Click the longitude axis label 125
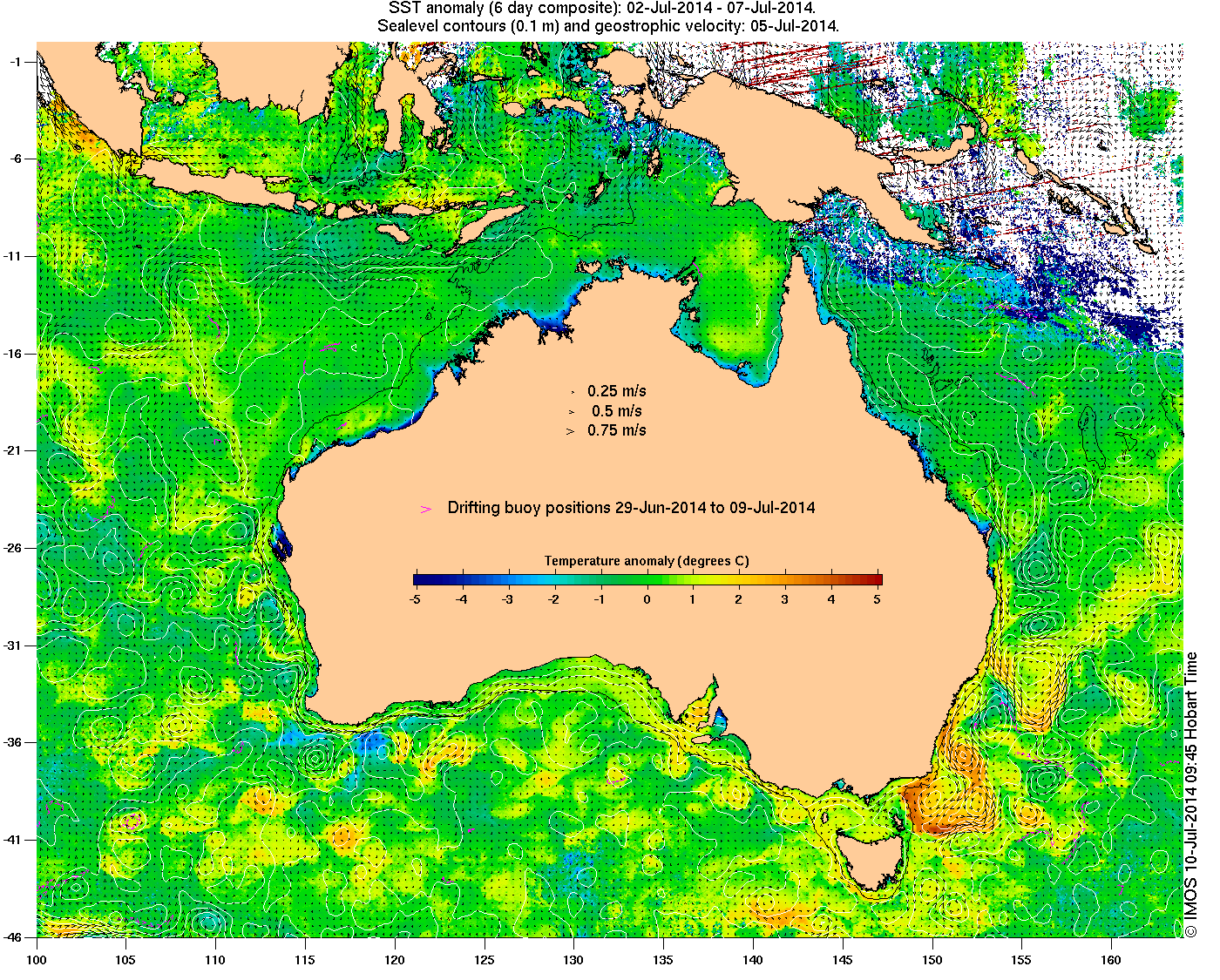Viewport: 1220px width, 980px height. 485,960
